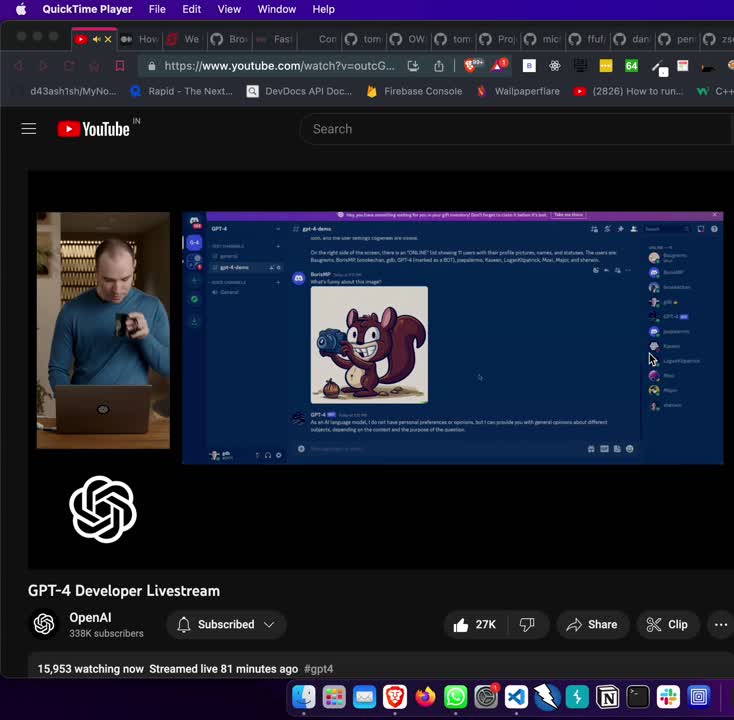Click the Brave Shields lion icon

click(x=471, y=66)
